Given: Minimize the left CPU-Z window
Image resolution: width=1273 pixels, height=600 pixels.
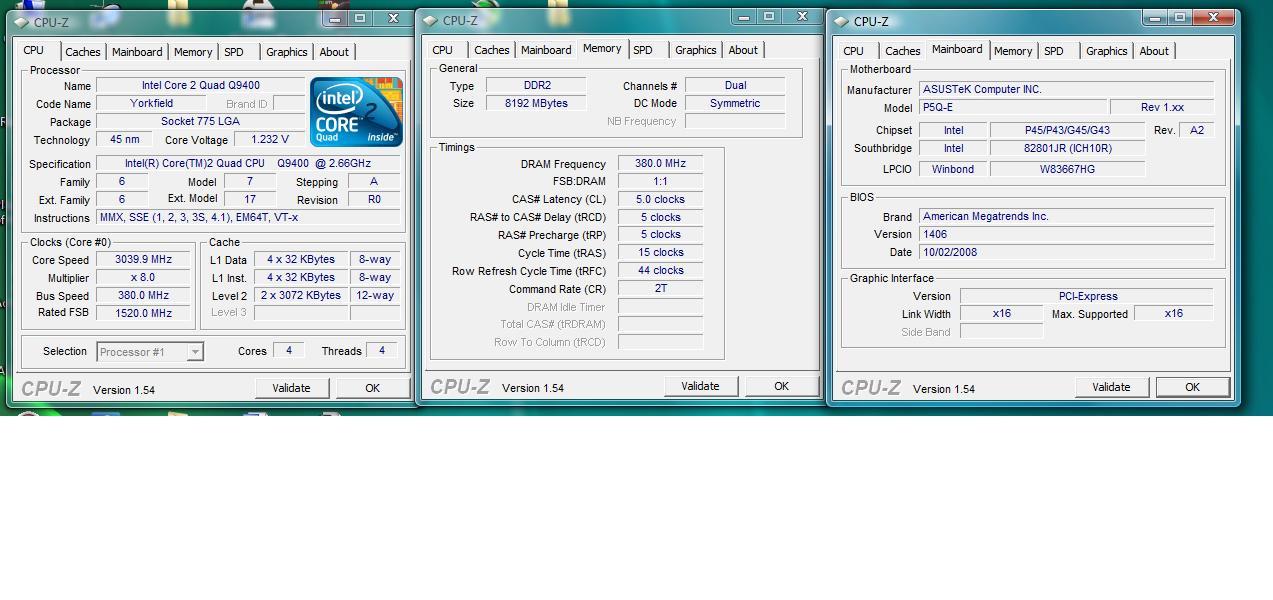Looking at the screenshot, I should tap(335, 18).
